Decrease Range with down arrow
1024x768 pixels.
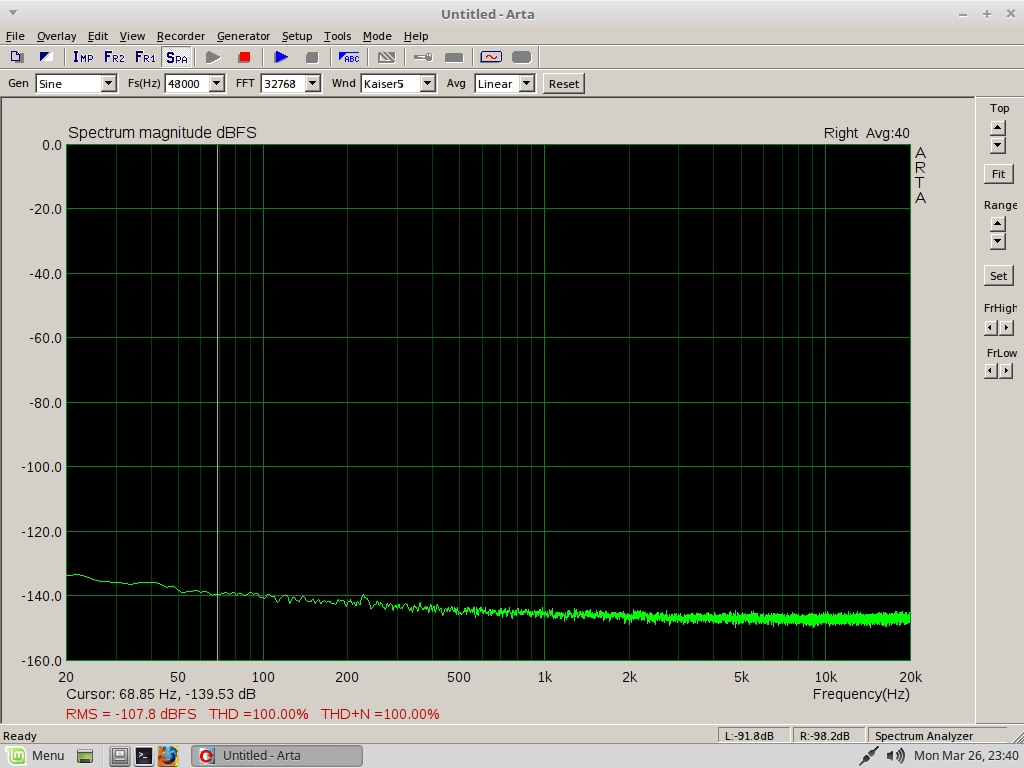tap(998, 242)
